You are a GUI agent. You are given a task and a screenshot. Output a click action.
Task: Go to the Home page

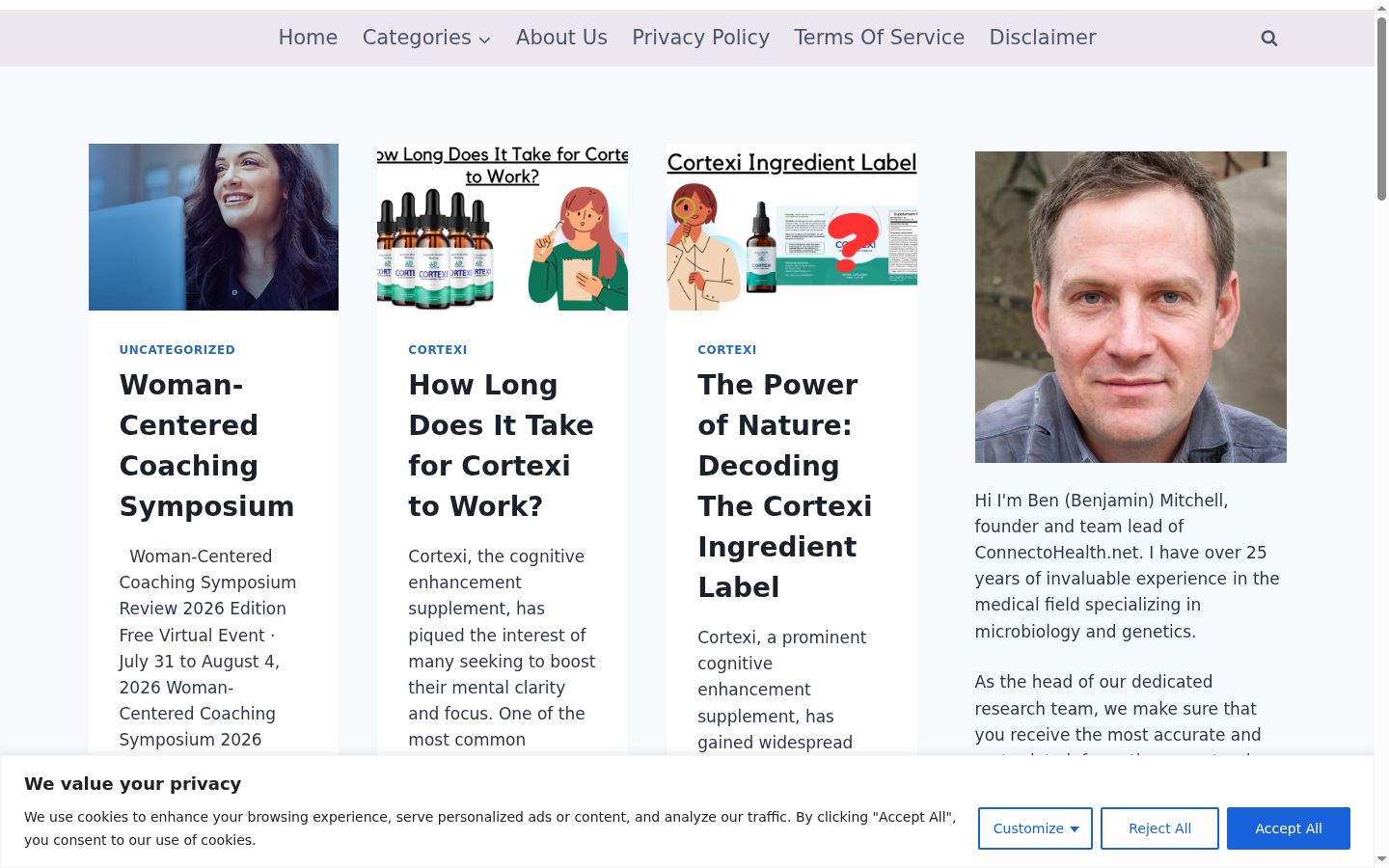pos(308,38)
